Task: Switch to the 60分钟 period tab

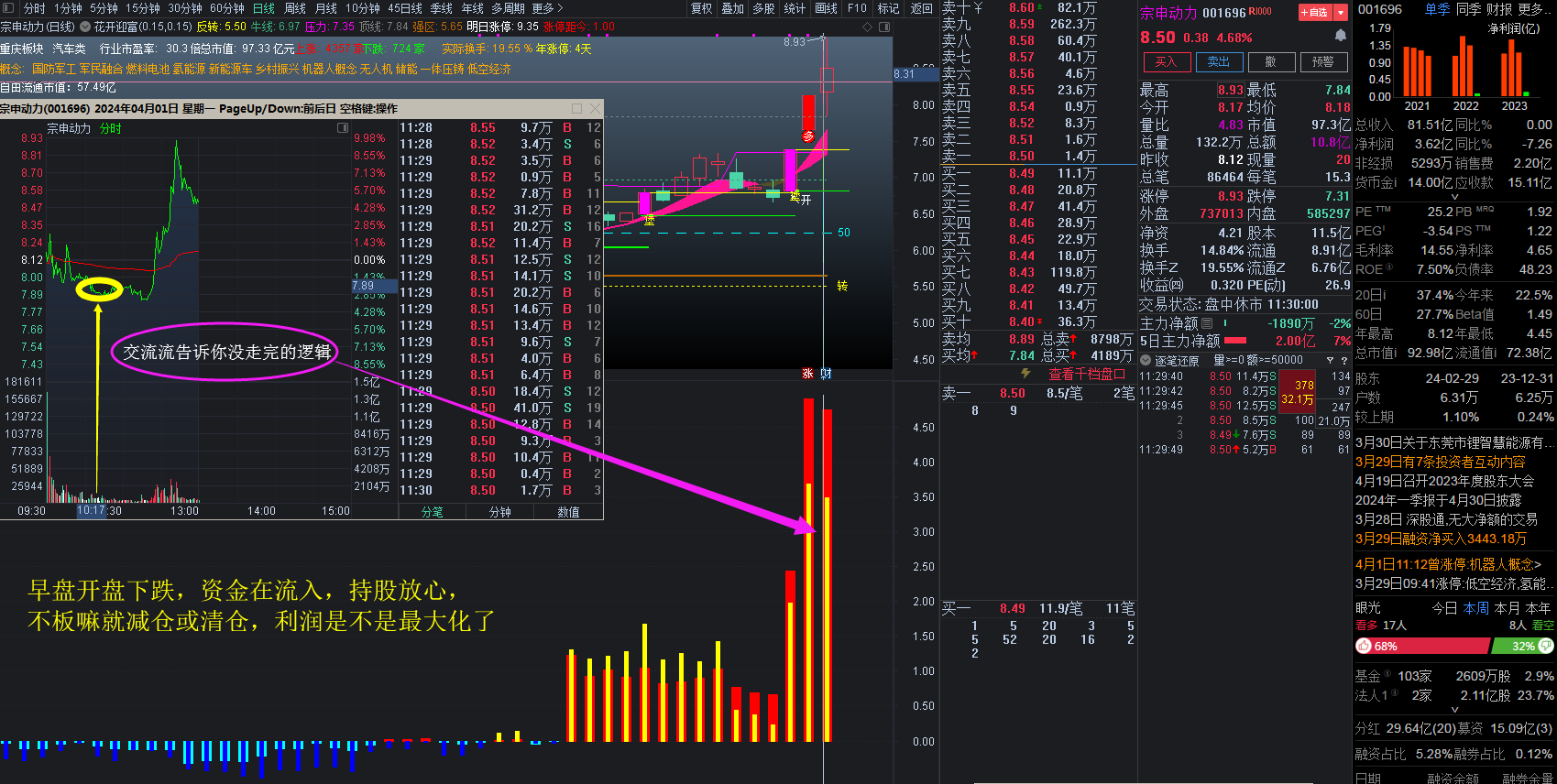Action: point(226,8)
